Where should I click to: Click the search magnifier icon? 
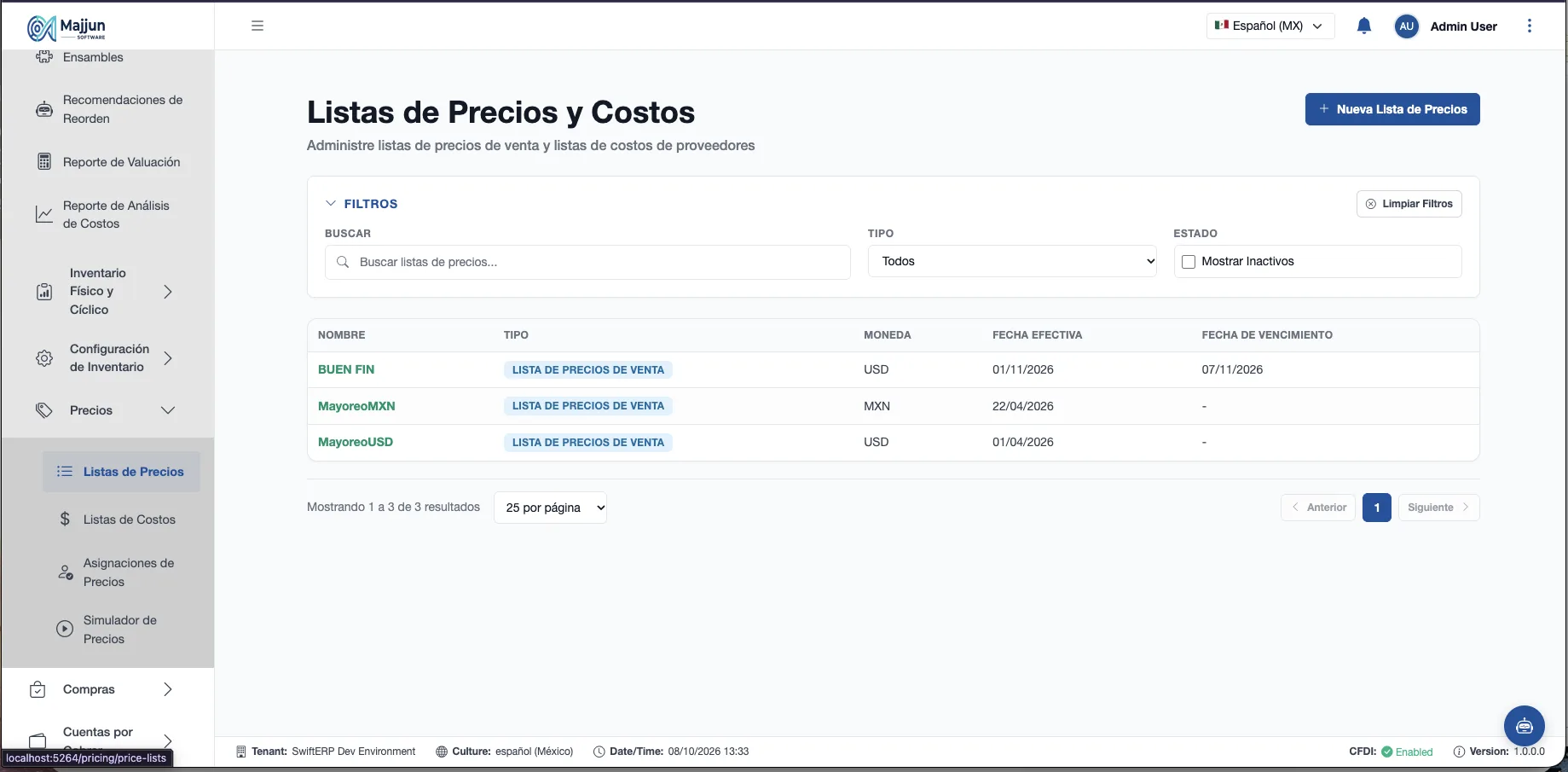343,262
